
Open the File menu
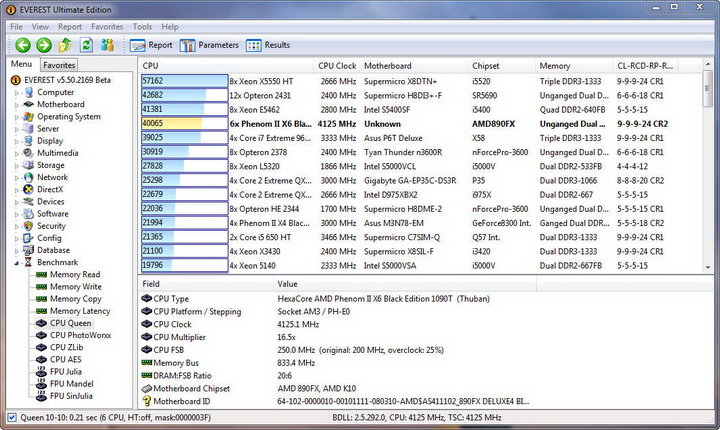(x=17, y=27)
